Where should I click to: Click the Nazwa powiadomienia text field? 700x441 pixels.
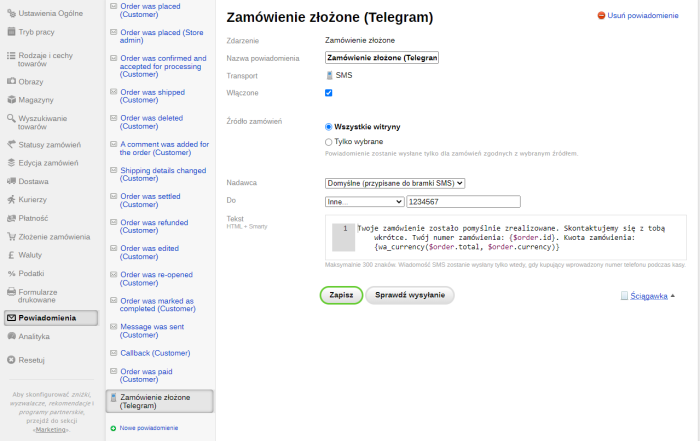(x=382, y=58)
